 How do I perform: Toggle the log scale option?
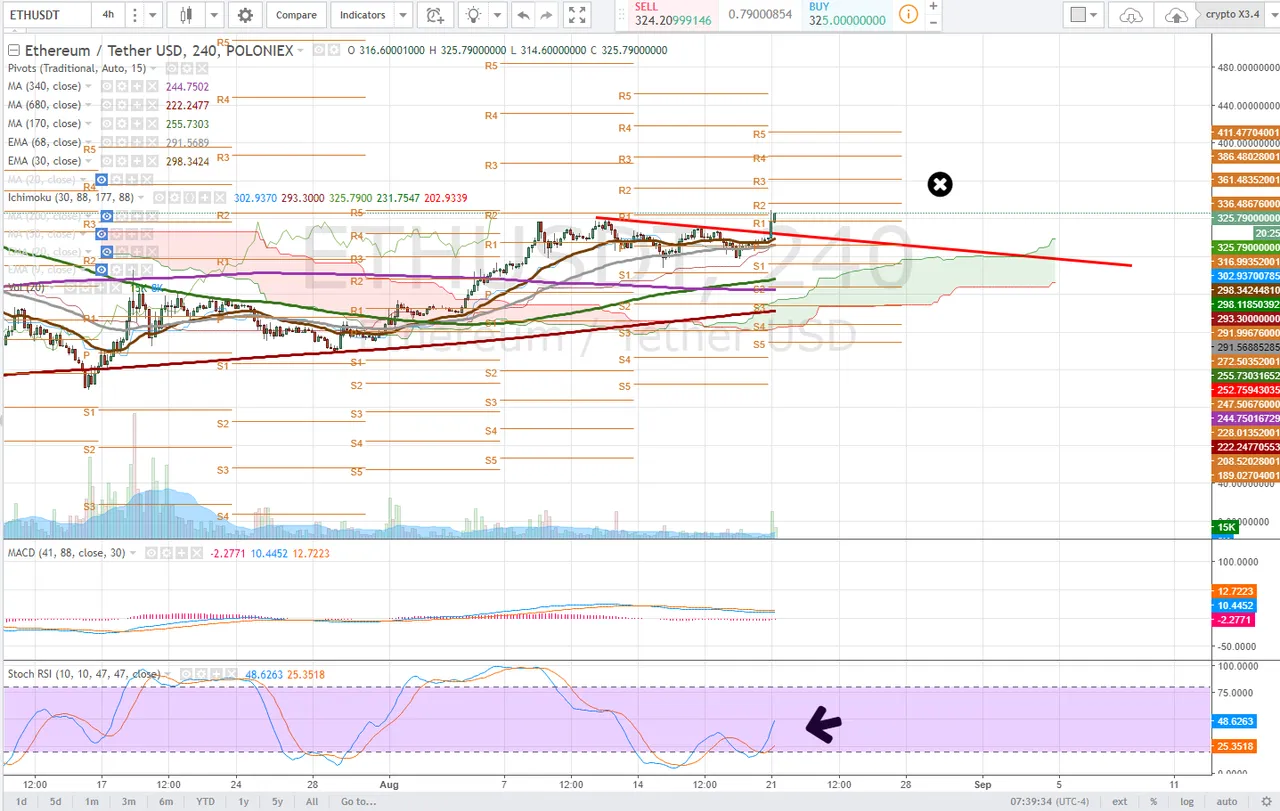tap(1186, 801)
